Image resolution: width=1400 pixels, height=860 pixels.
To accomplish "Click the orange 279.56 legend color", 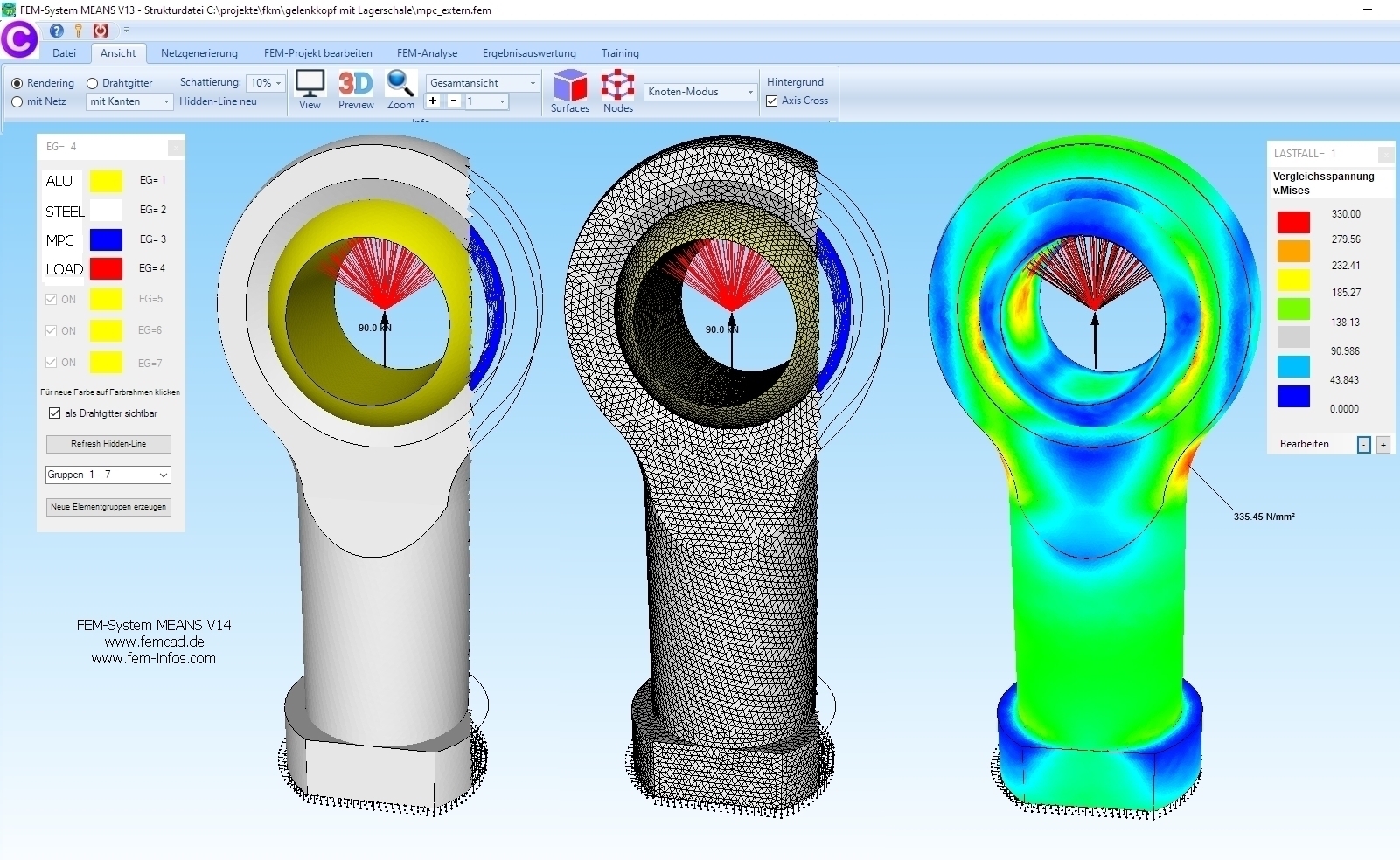I will pyautogui.click(x=1293, y=251).
